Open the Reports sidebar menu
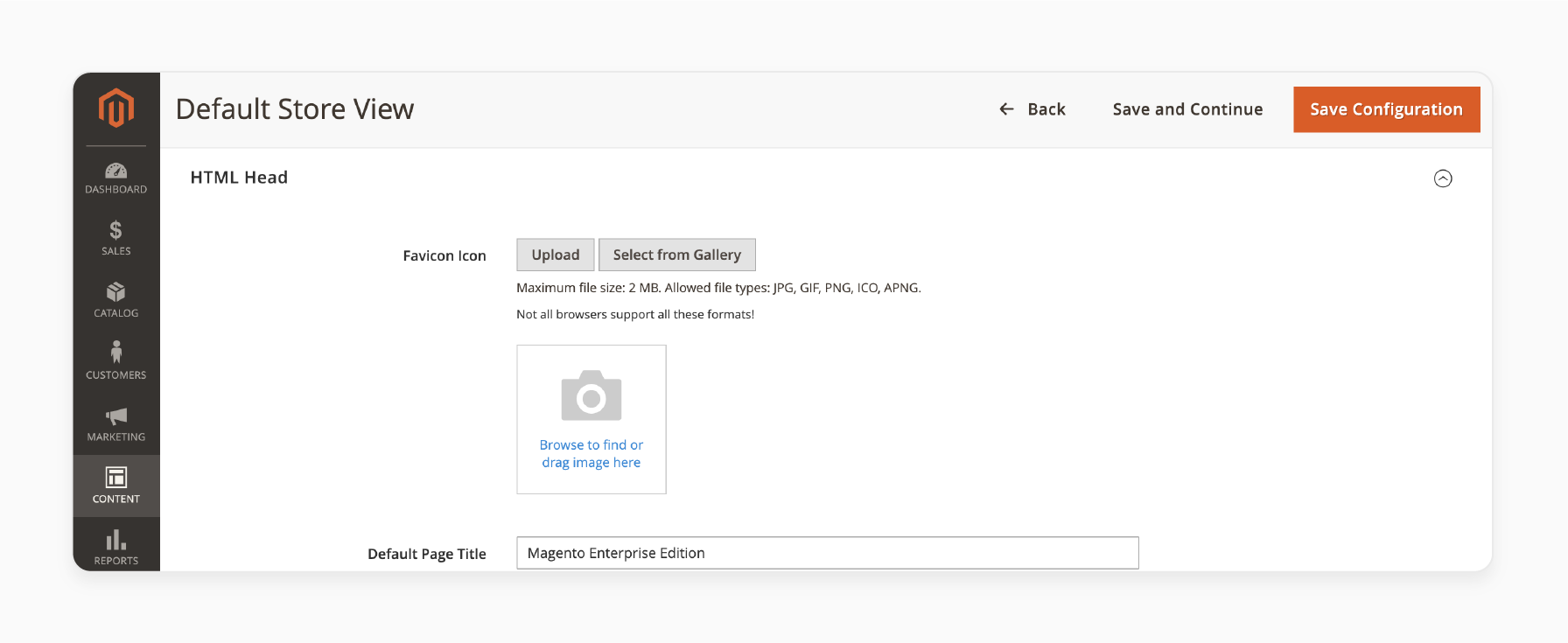Screen dimensions: 1568x643 [116, 546]
